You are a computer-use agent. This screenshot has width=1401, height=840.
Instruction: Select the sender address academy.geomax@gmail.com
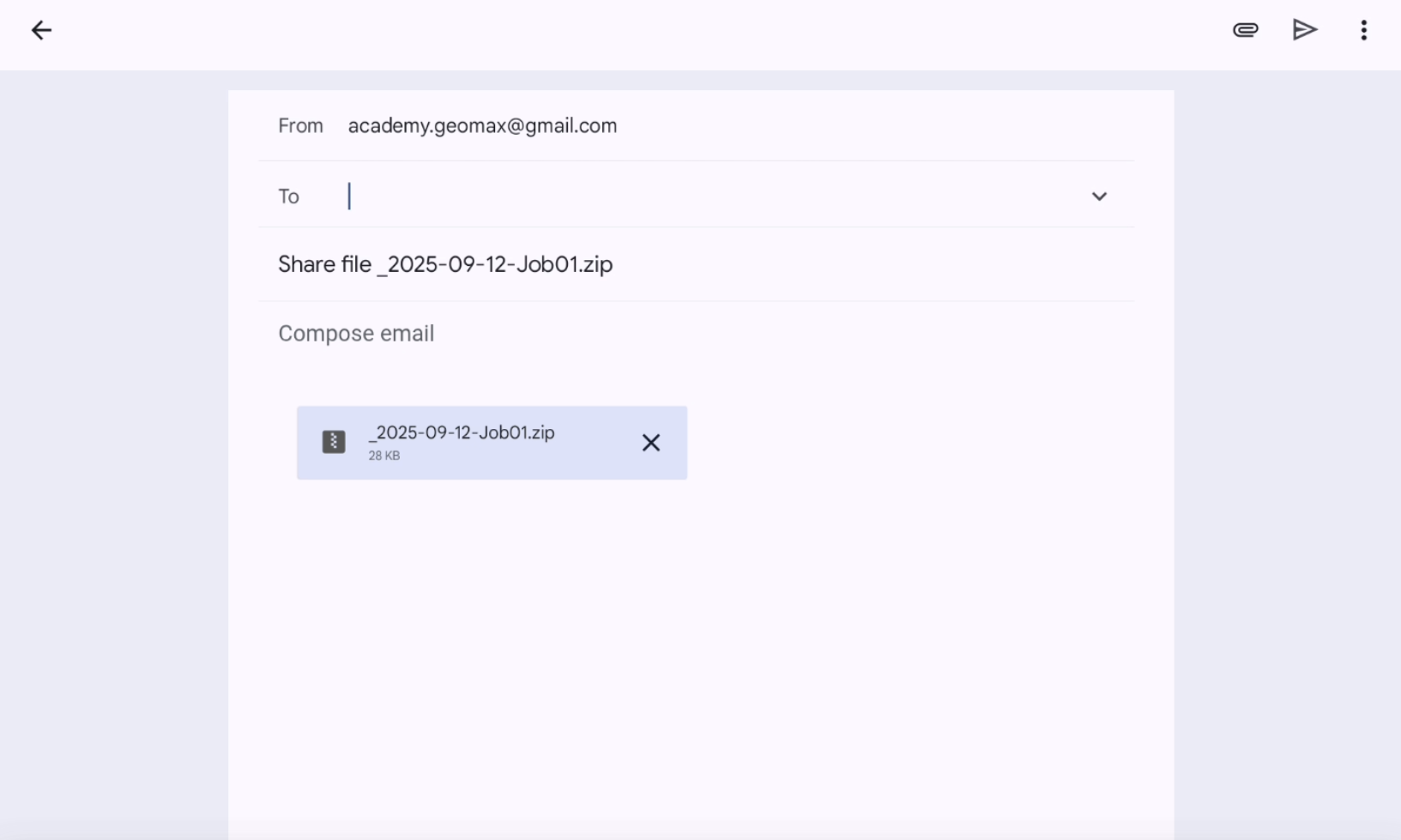tap(482, 126)
